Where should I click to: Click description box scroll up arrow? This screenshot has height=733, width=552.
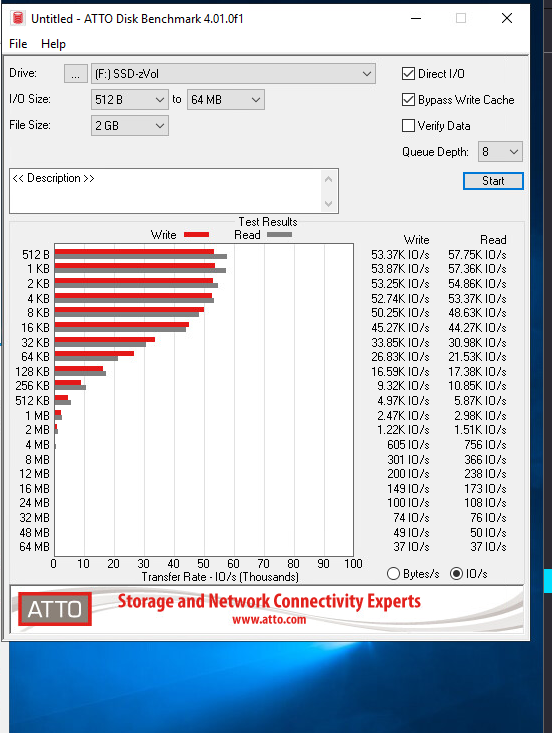click(329, 179)
